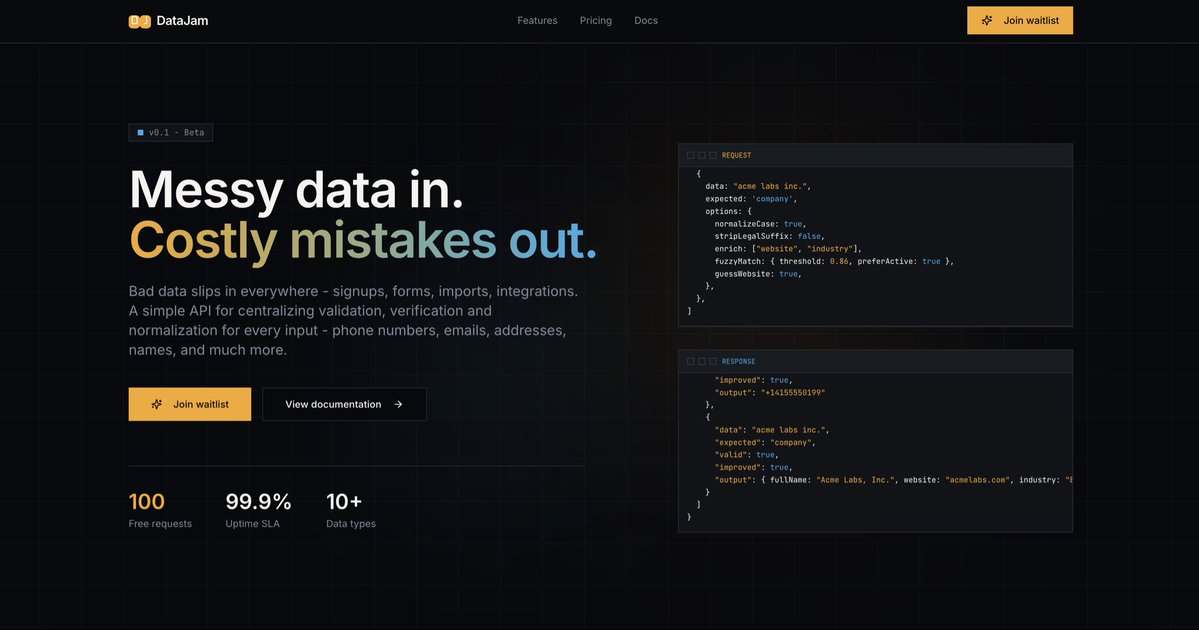The width and height of the screenshot is (1199, 630).
Task: Click 'Costly mistakes out.' headline
Action: click(x=362, y=240)
